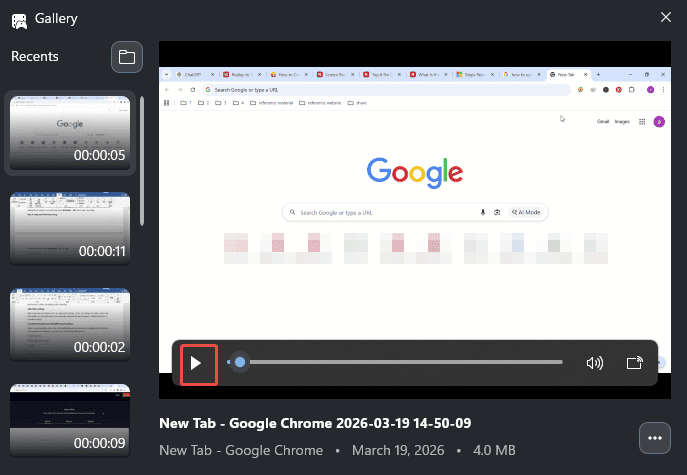Select the 00:00:02 recording thumbnail
This screenshot has height=475, width=687.
click(70, 325)
